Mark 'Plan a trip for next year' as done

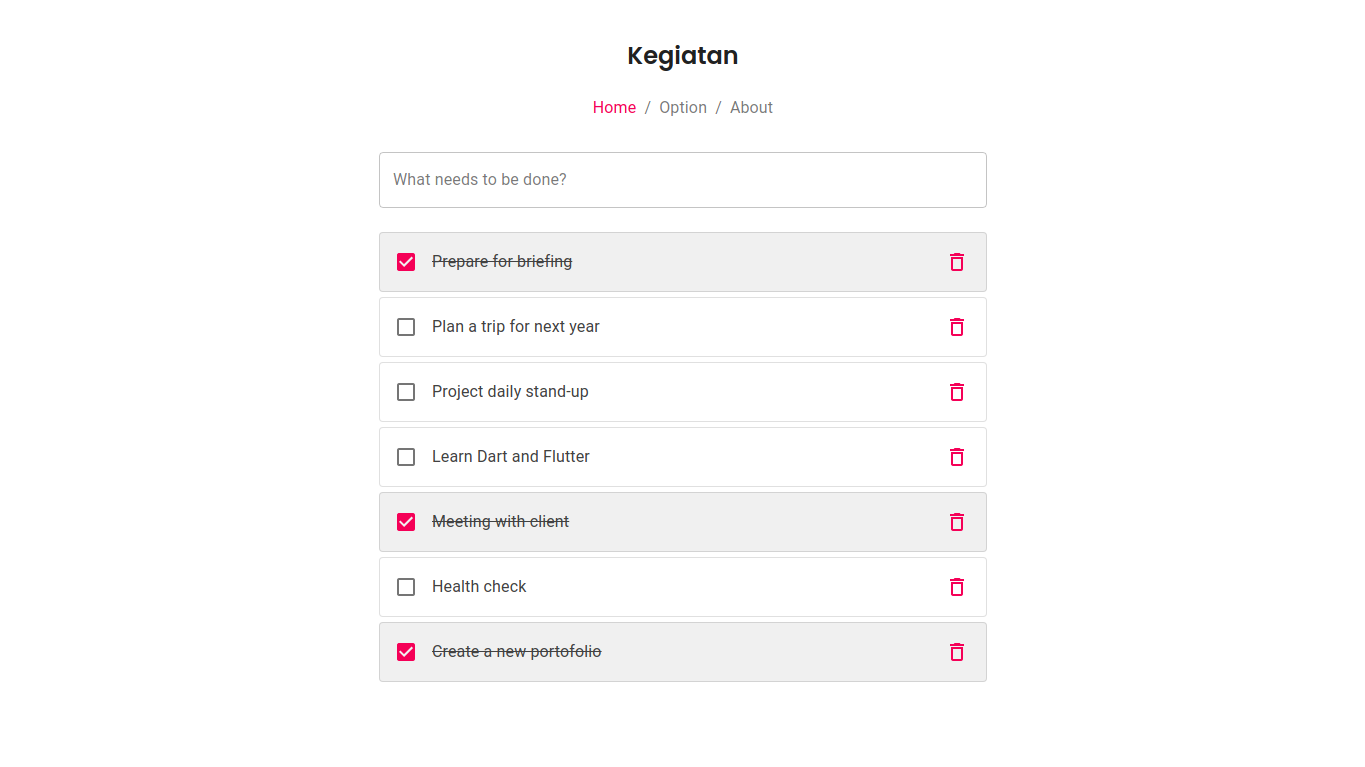[x=406, y=327]
